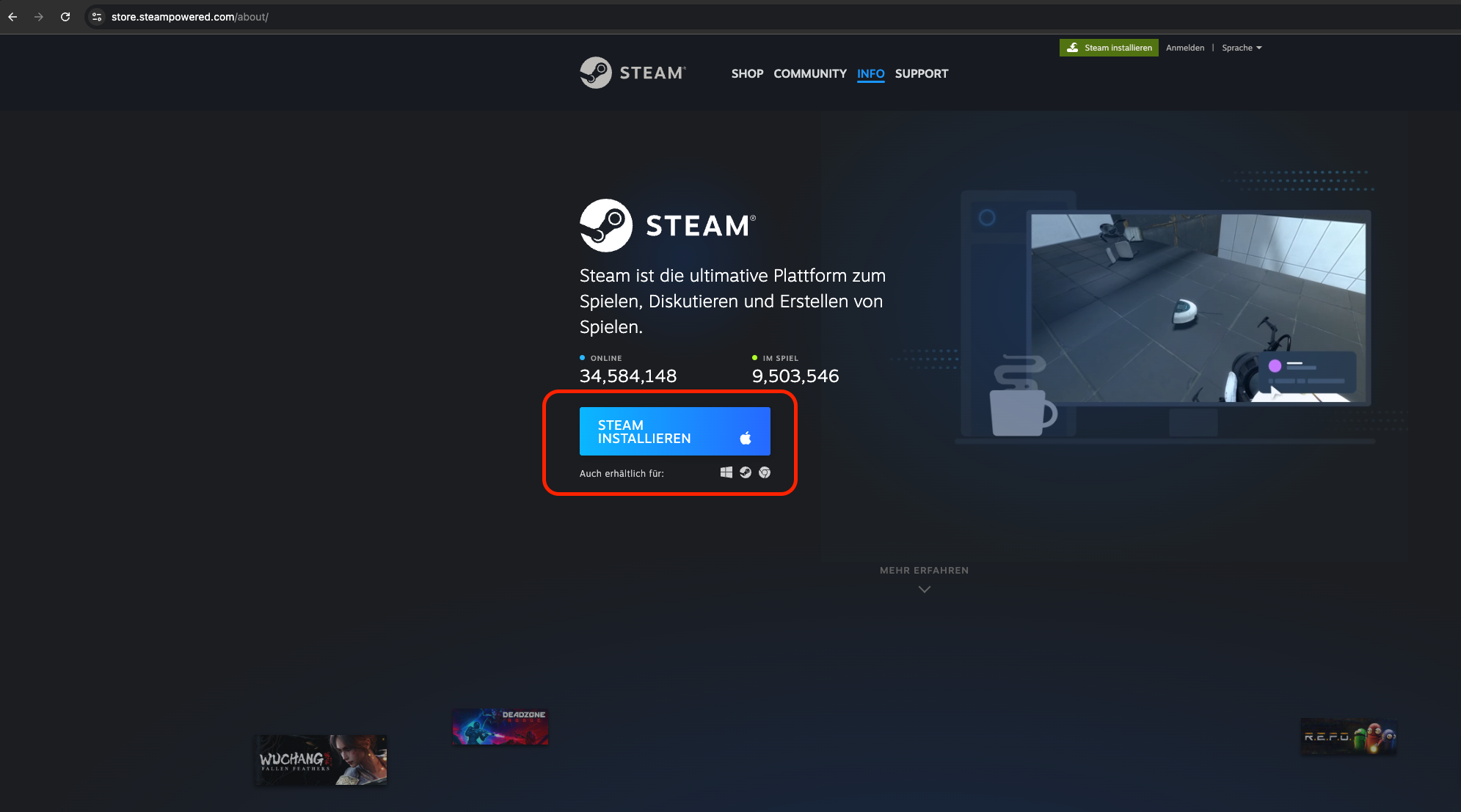
Task: Click the Anmelden login link
Action: [1185, 48]
